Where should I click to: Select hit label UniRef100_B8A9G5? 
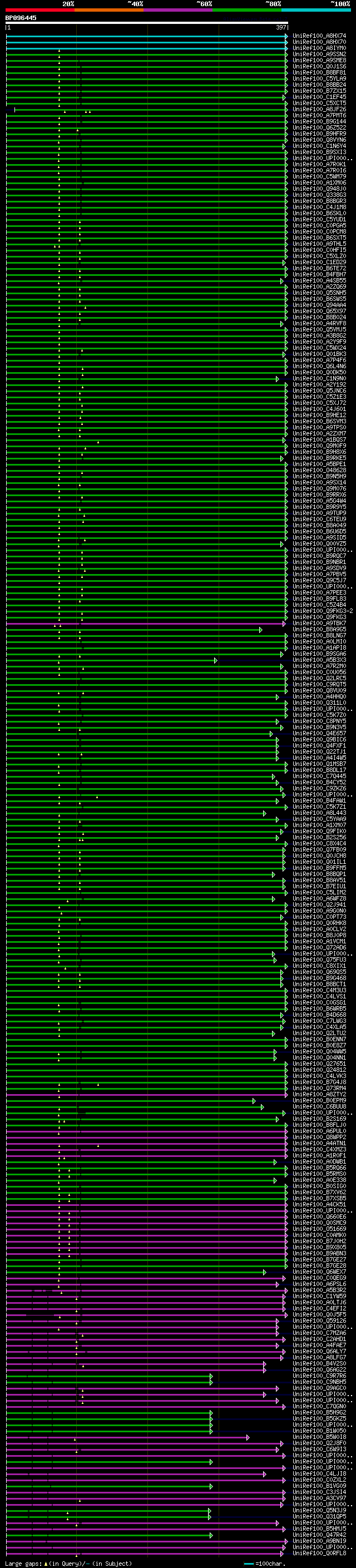[x=319, y=630]
